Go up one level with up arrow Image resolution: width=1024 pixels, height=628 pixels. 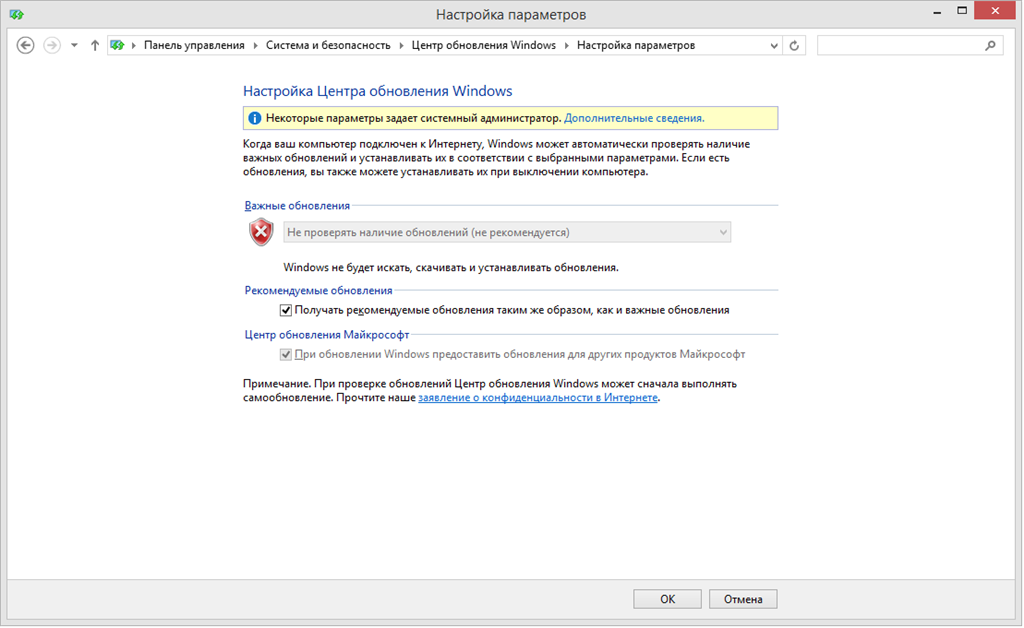point(95,45)
